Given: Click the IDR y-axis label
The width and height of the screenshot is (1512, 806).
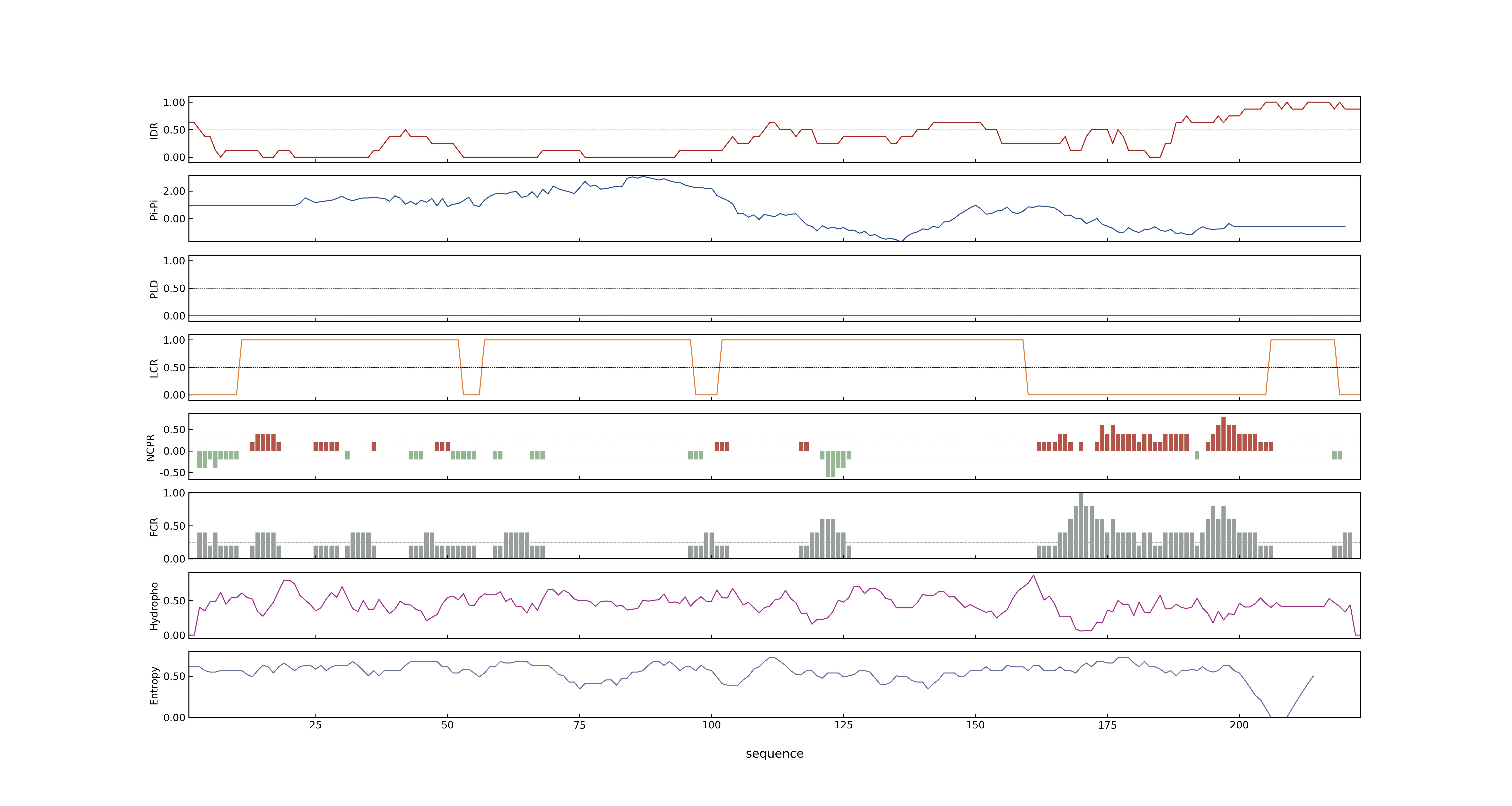Looking at the screenshot, I should pos(154,130).
